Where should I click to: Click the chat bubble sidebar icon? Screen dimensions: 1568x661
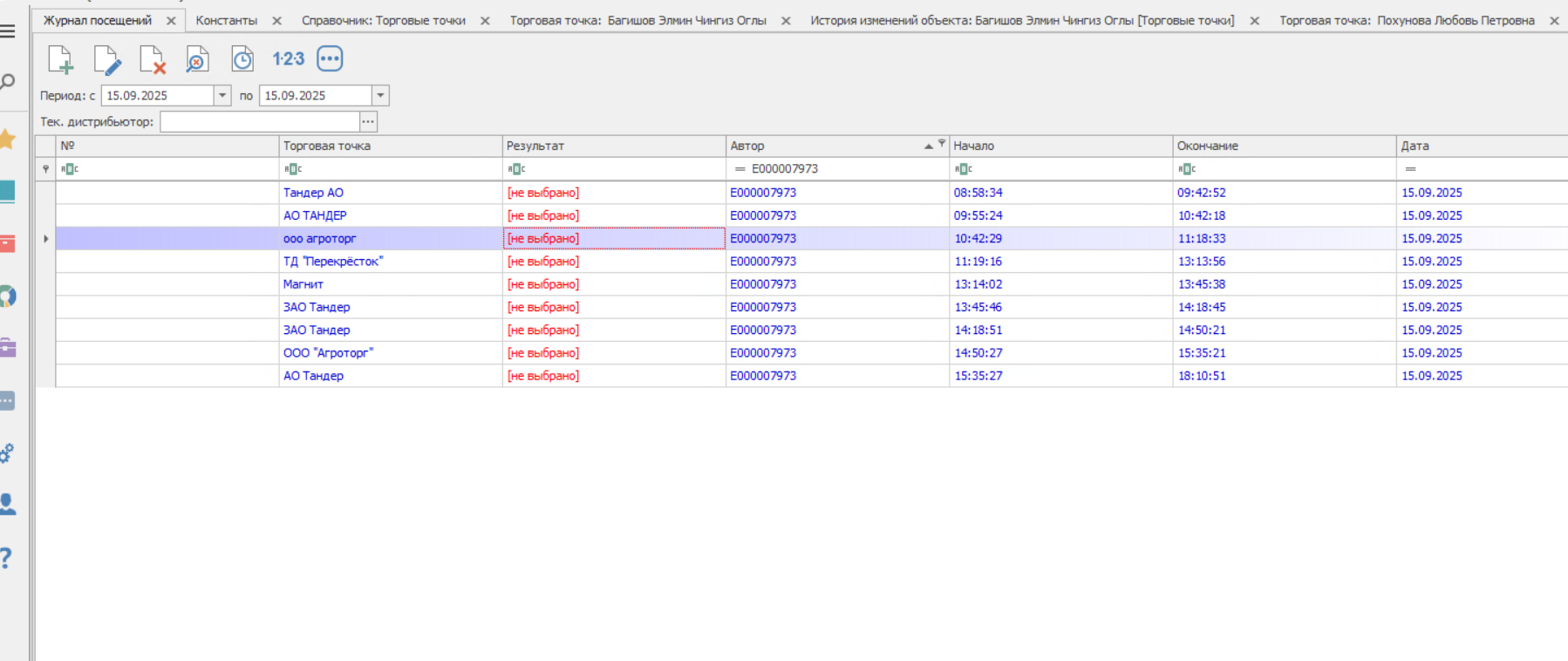pos(7,401)
